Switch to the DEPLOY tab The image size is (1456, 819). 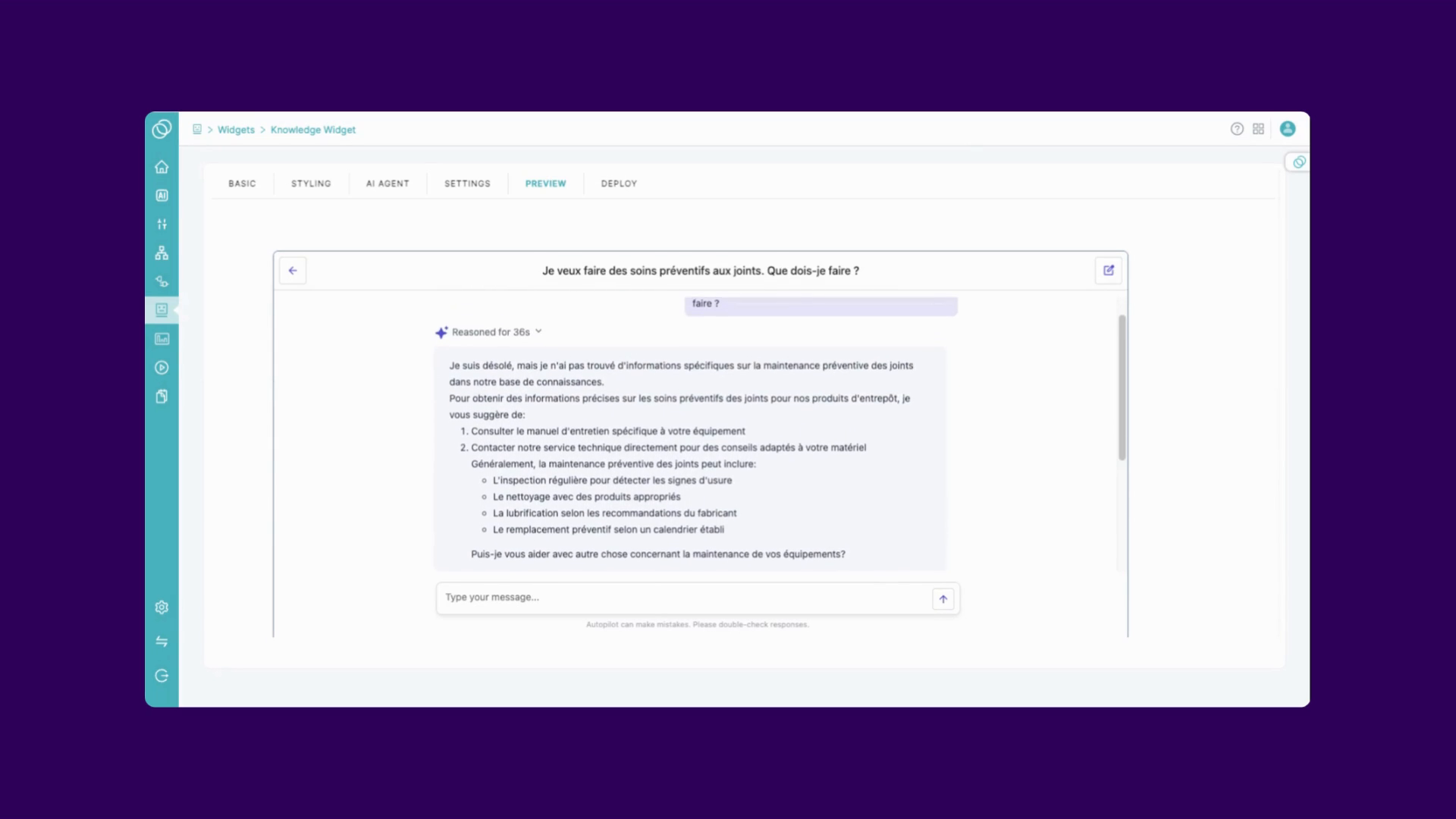click(618, 184)
